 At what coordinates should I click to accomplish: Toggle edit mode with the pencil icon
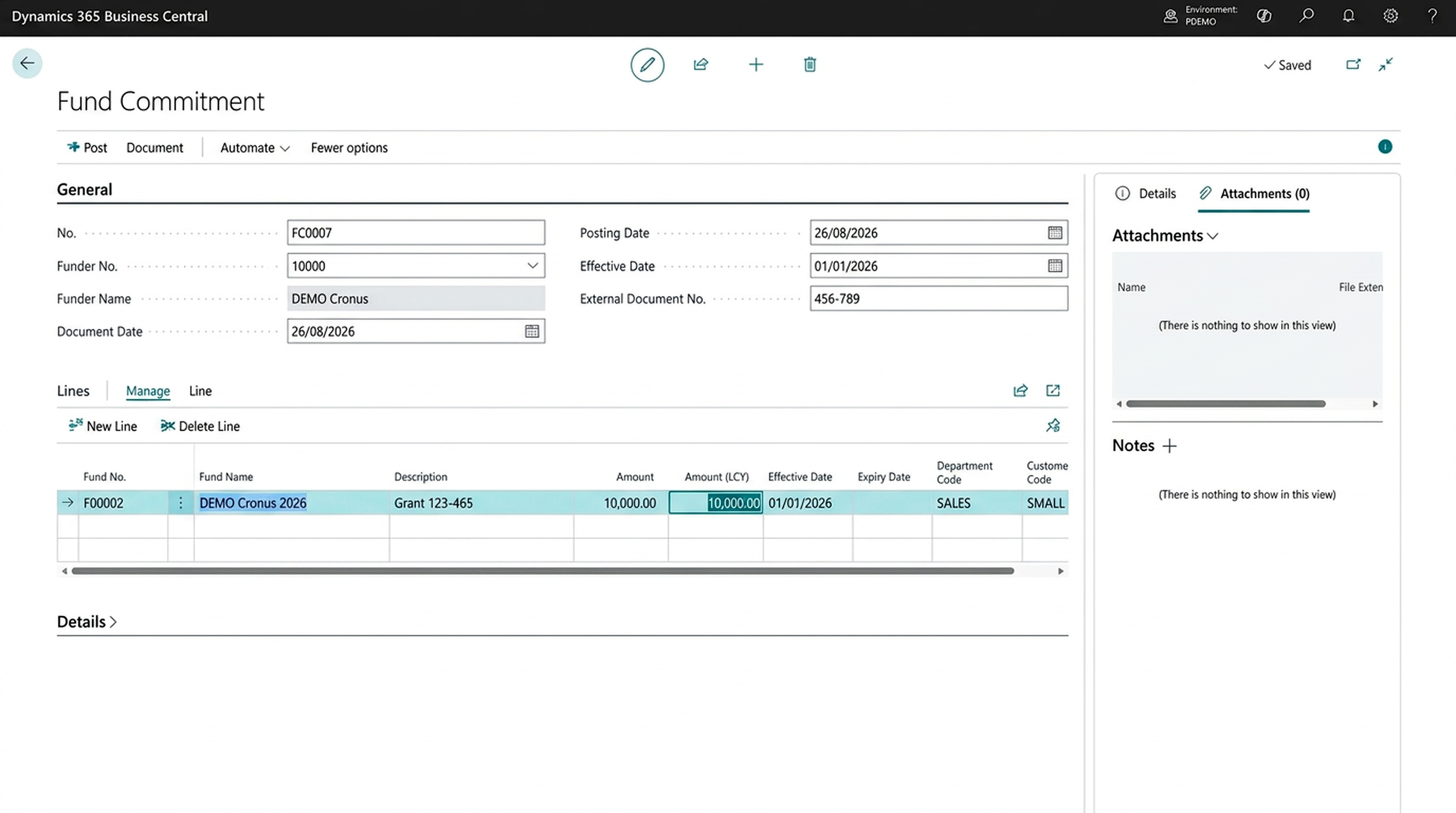click(647, 65)
